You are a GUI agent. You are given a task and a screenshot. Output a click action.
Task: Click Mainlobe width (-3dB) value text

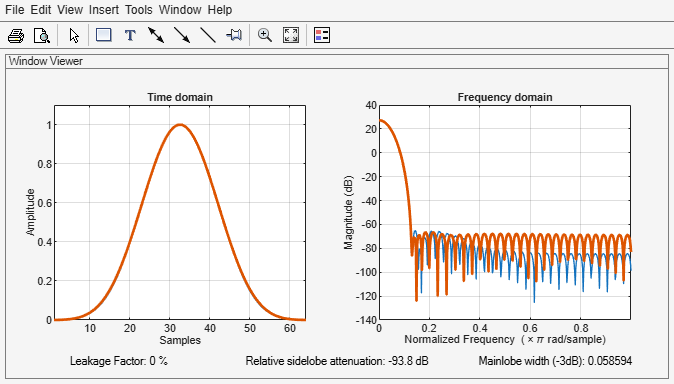555,361
